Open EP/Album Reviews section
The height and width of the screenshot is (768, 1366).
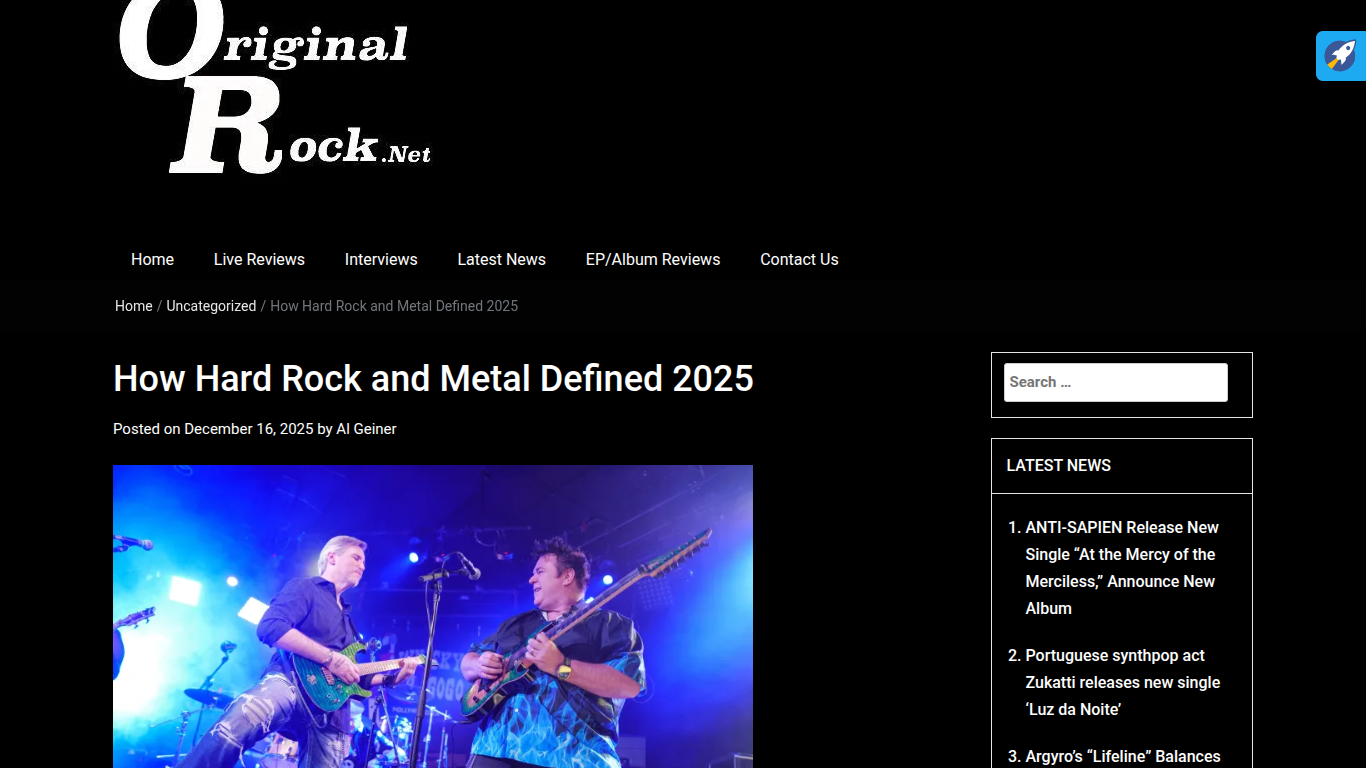(653, 259)
